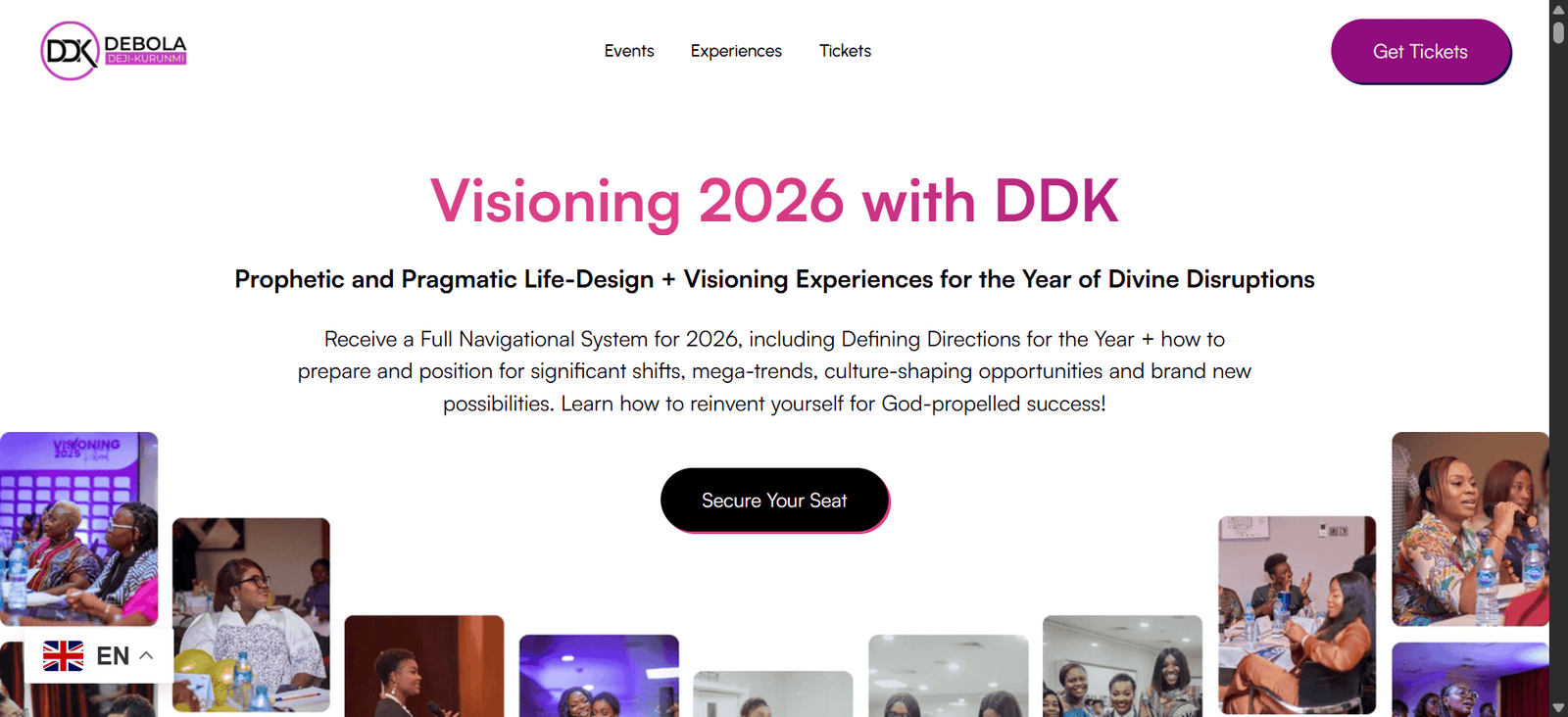Viewport: 1568px width, 717px height.
Task: Click the scrollbar up arrow
Action: pyautogui.click(x=1558, y=9)
